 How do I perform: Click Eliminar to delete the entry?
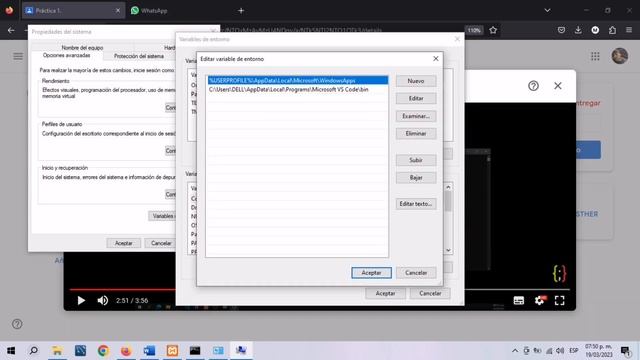coord(416,133)
